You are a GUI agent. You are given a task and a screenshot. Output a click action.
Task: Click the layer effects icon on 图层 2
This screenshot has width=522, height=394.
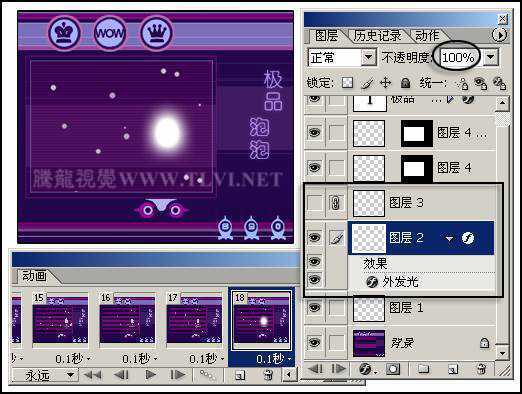pyautogui.click(x=468, y=238)
